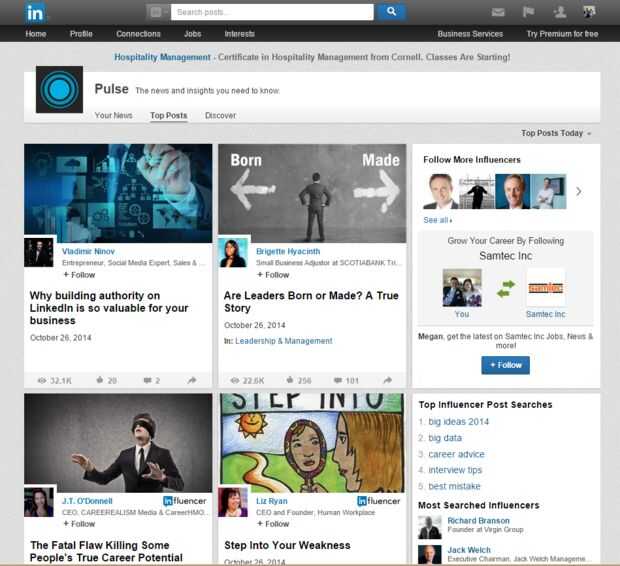
Task: Click Brigette Hyacinth's profile photo
Action: point(233,253)
